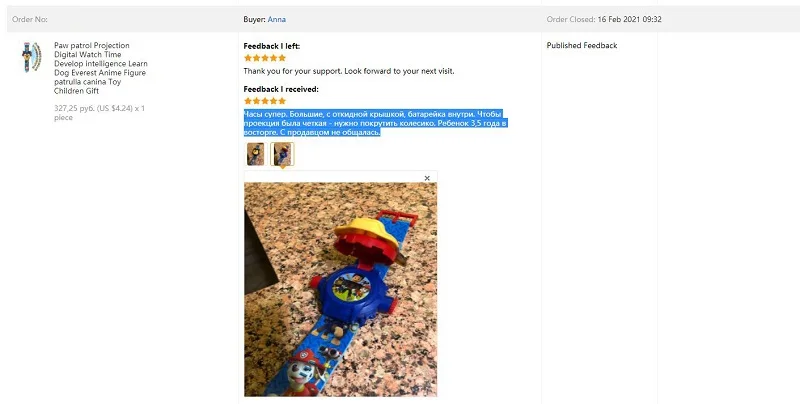Click the seller reply thanking for support
Image resolution: width=800 pixels, height=404 pixels.
(x=348, y=71)
